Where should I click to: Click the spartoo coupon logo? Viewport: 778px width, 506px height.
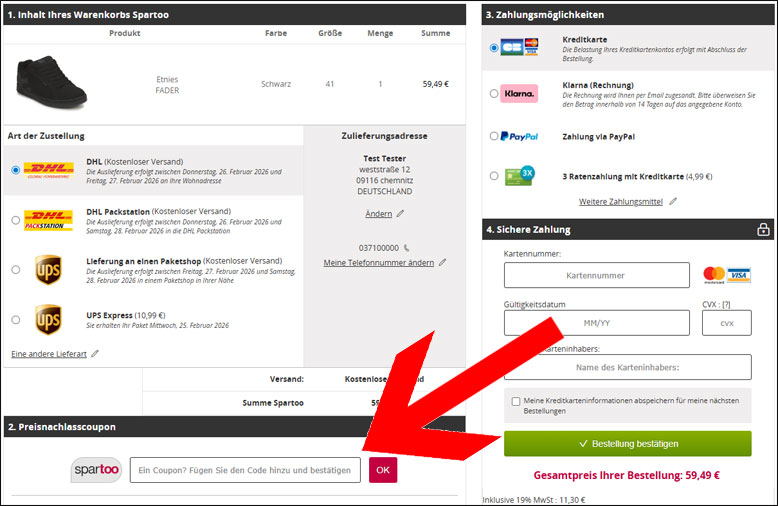(96, 469)
